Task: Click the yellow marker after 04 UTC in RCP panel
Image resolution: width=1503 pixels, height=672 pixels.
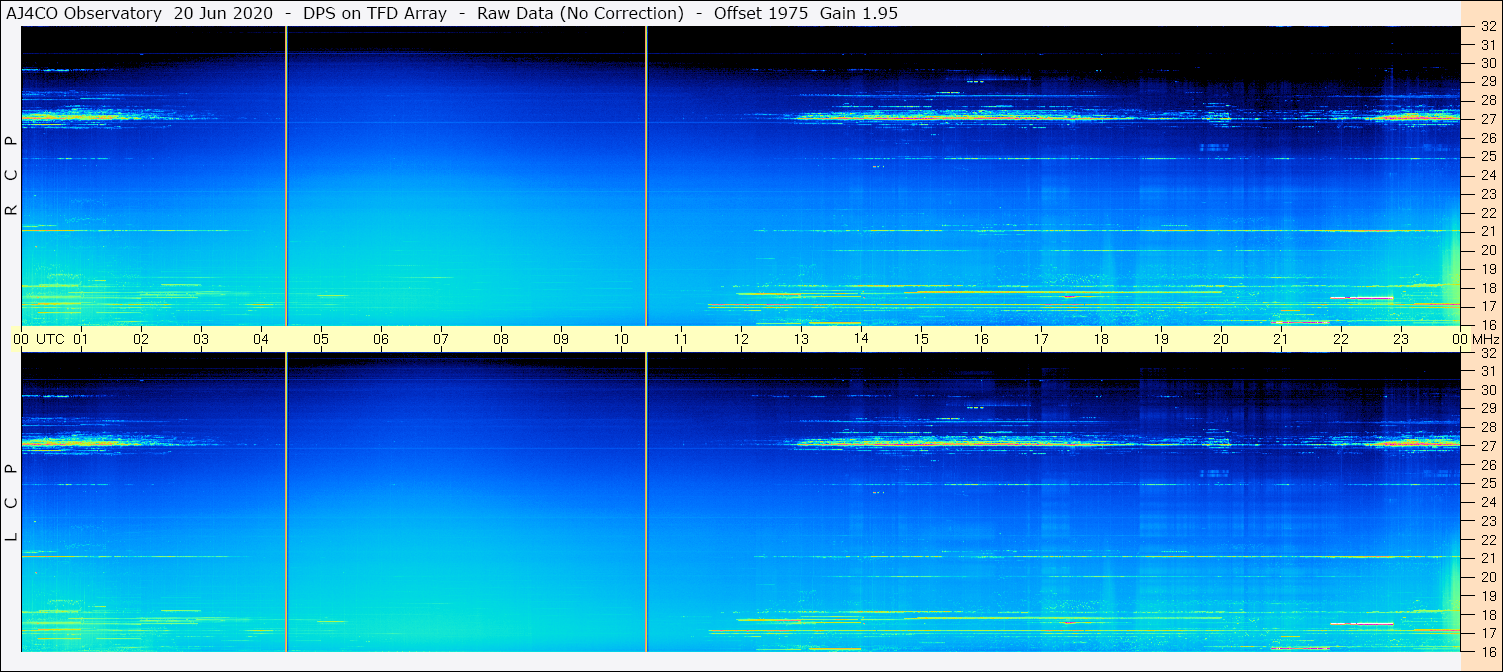Action: point(286,176)
